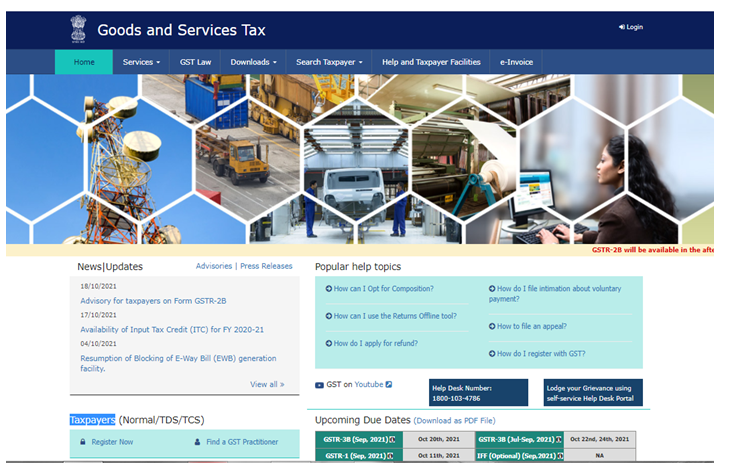The height and width of the screenshot is (467, 729).
Task: Open the GST Law menu item
Action: click(x=195, y=62)
